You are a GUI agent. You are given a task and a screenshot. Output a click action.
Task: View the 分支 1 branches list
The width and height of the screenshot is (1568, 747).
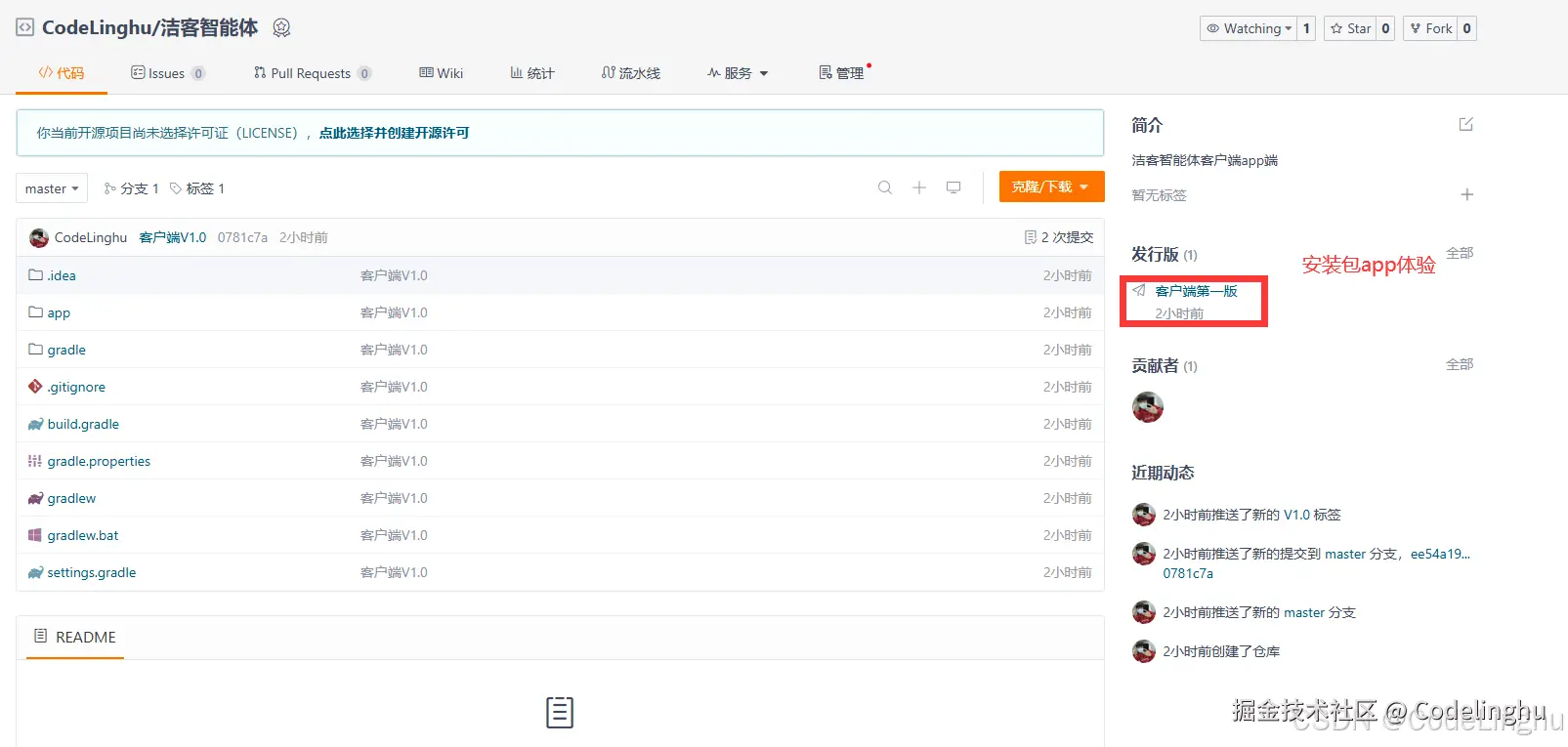pyautogui.click(x=131, y=188)
